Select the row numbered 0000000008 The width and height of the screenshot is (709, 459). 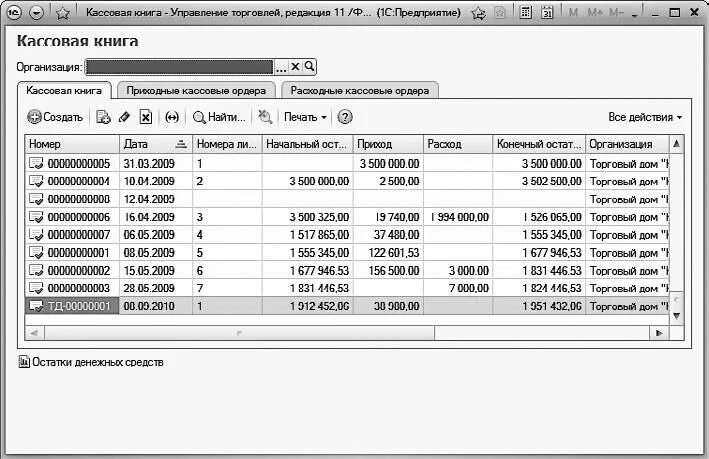347,199
